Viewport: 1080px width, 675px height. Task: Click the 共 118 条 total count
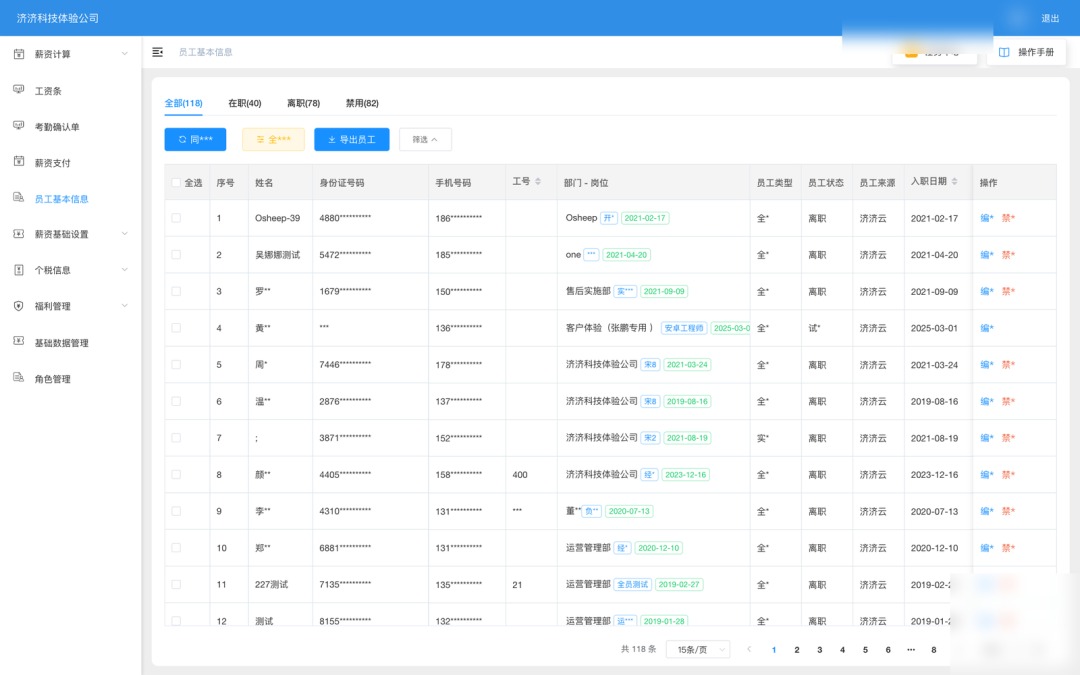coord(638,649)
